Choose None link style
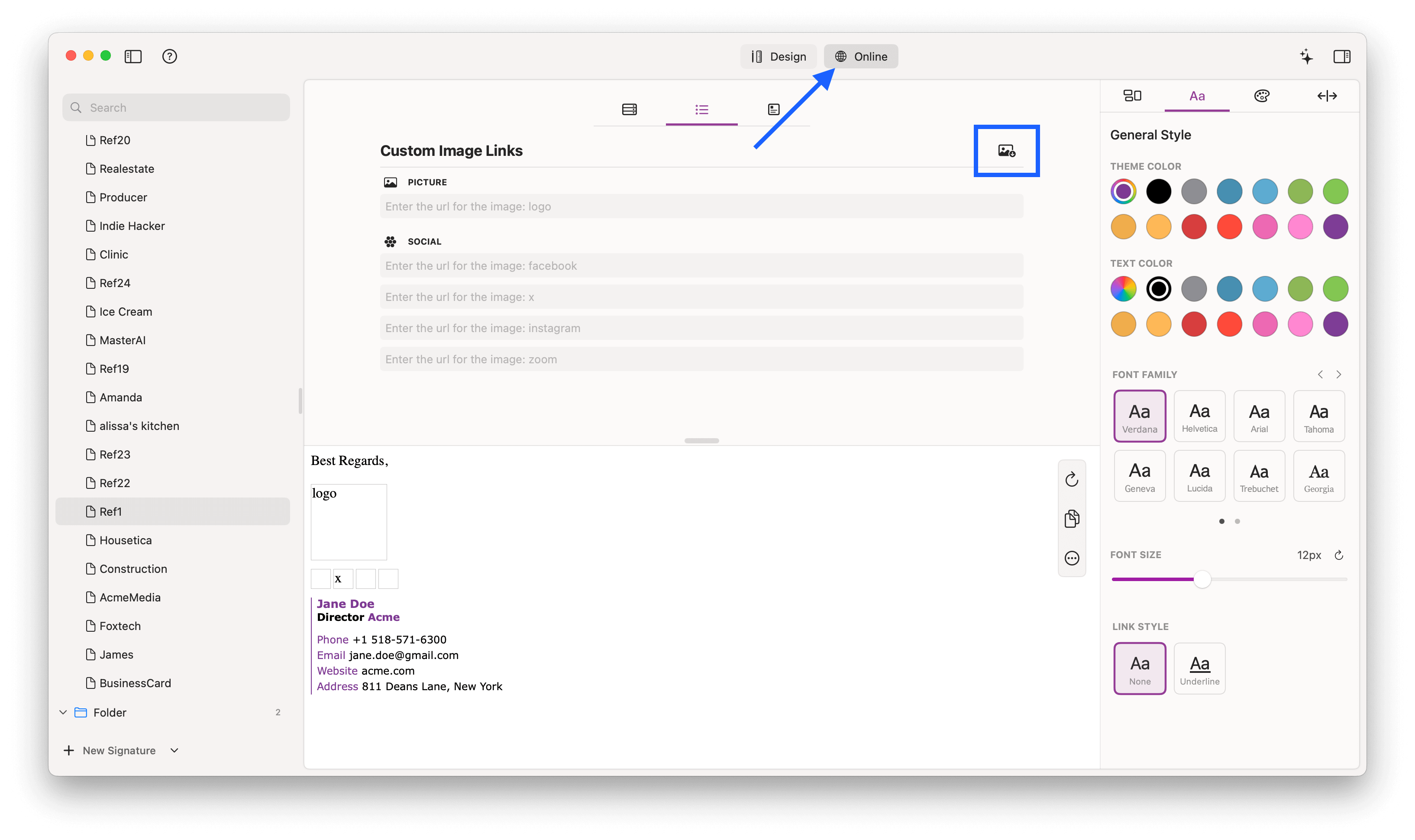Viewport: 1415px width, 840px height. point(1139,668)
